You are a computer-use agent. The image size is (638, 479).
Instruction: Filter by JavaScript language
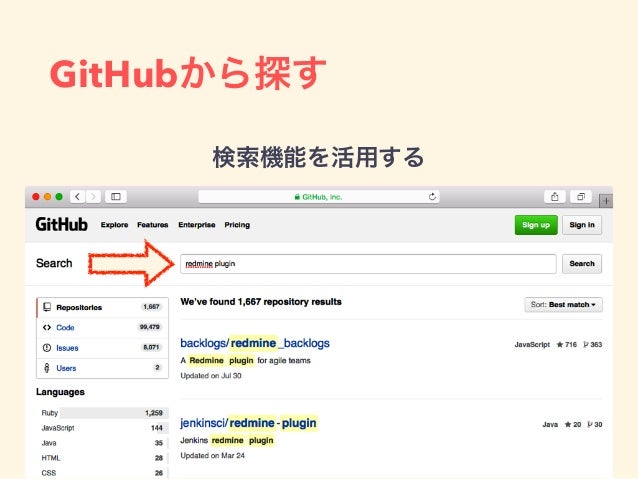(104, 428)
